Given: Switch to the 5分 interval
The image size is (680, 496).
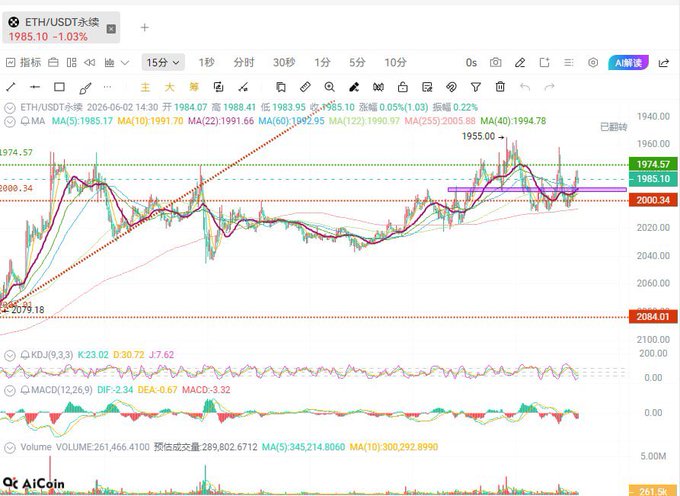Looking at the screenshot, I should [x=357, y=62].
